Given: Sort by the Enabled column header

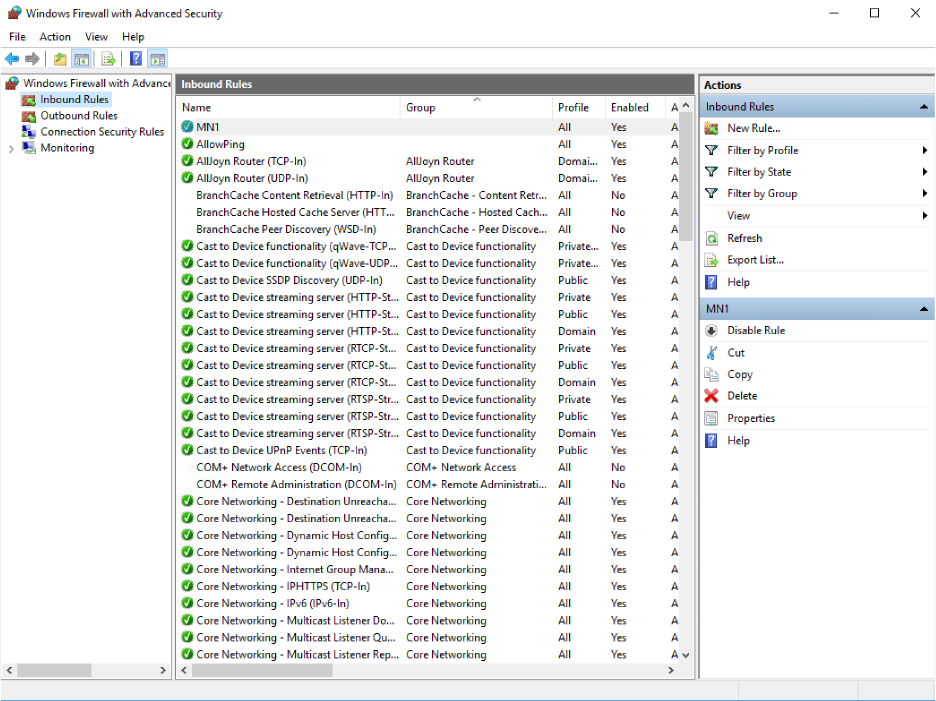Looking at the screenshot, I should pyautogui.click(x=635, y=107).
